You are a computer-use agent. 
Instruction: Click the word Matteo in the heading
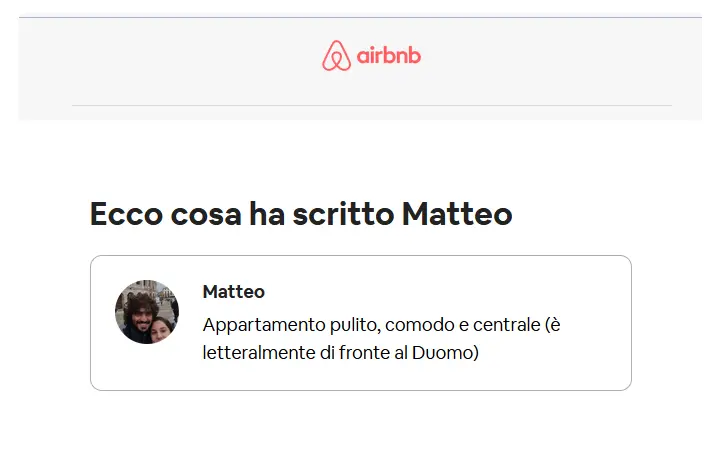457,214
